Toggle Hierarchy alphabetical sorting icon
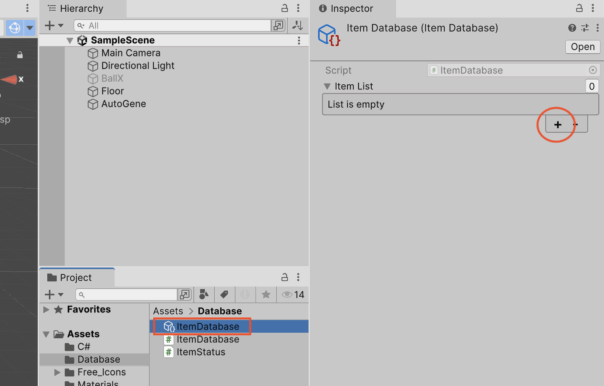This screenshot has width=604, height=386. coord(297,26)
